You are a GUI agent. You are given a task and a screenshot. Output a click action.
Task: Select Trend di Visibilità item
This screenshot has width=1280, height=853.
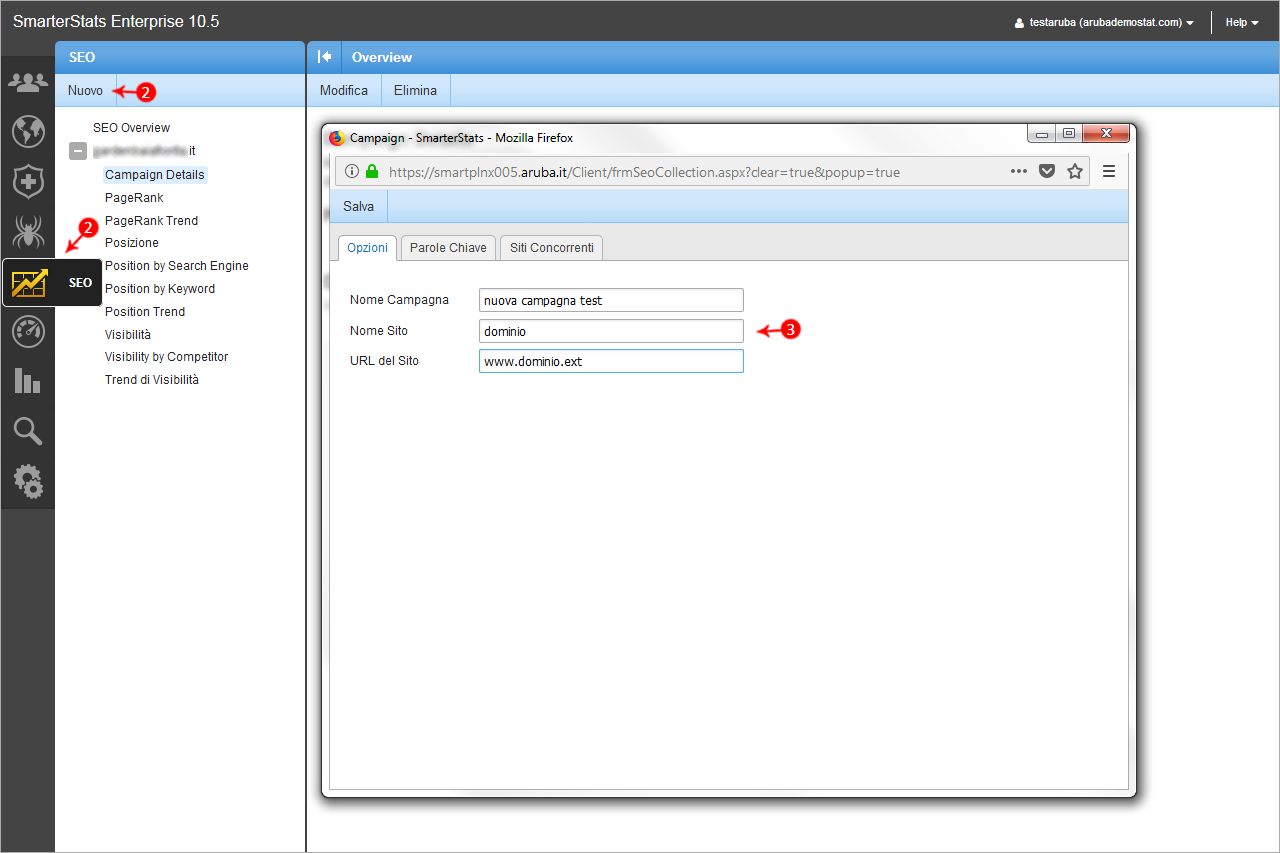pyautogui.click(x=152, y=380)
